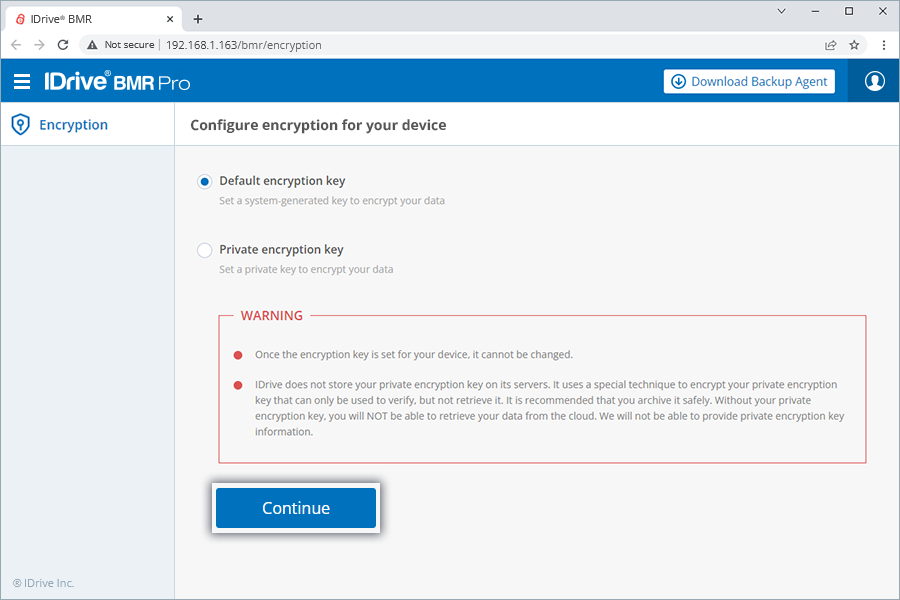Open the browser three-dot menu
Screen dimensions: 900x600
tap(884, 44)
